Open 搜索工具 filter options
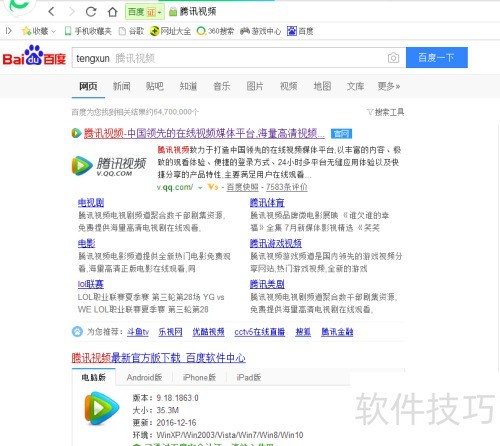 (386, 112)
